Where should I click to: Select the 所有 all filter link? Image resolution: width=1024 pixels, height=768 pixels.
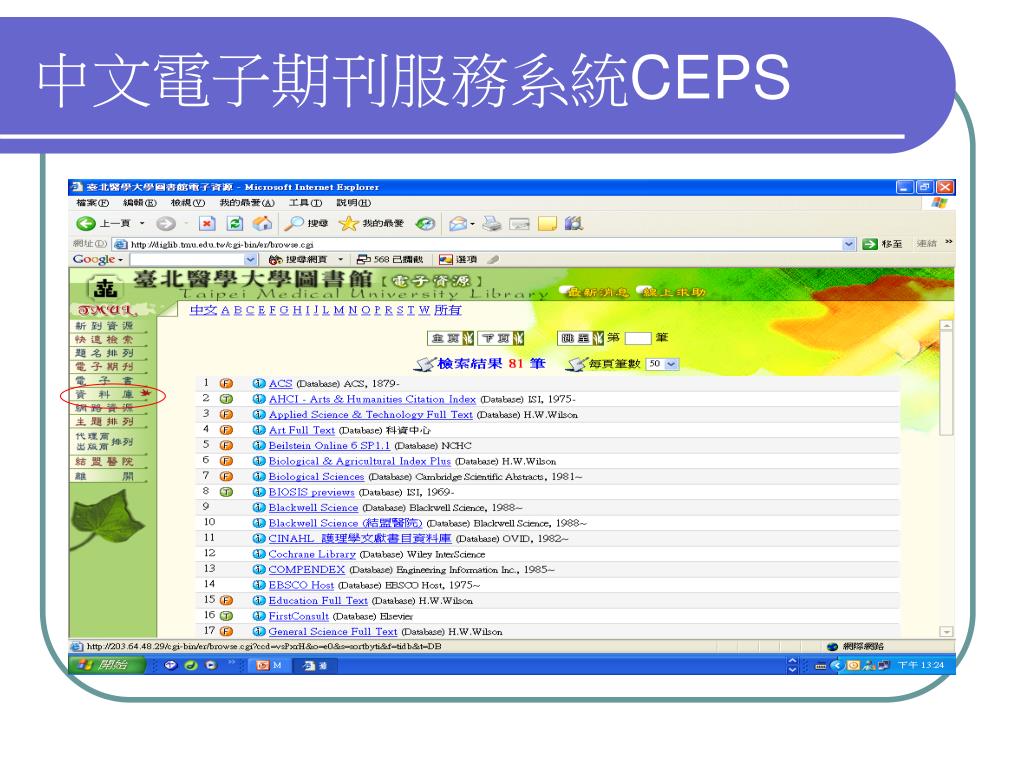coord(447,310)
